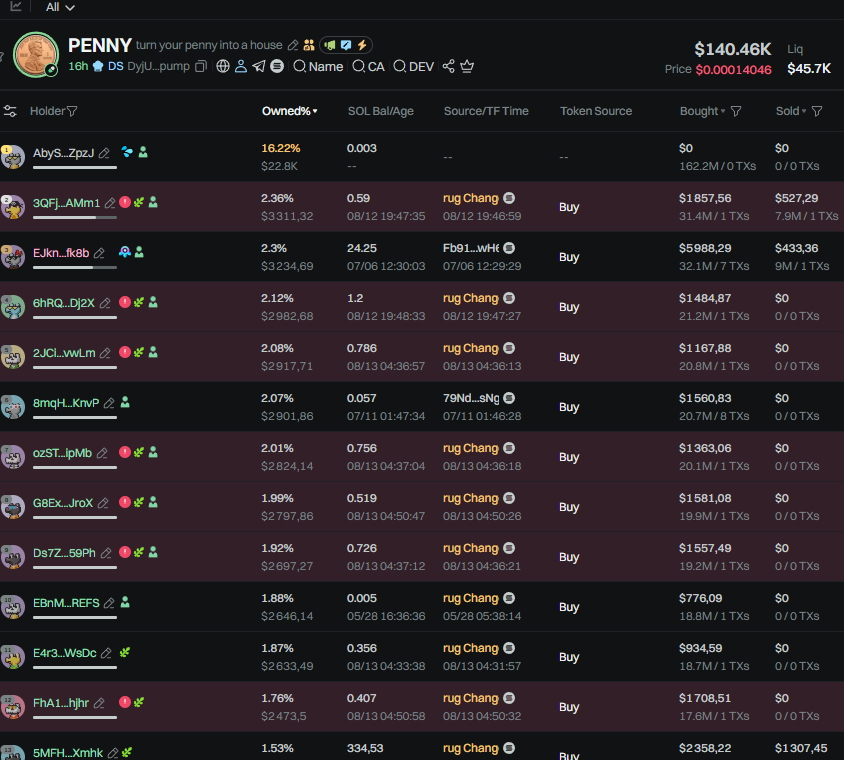This screenshot has height=760, width=844.
Task: Open the token website globe icon
Action: (x=223, y=67)
